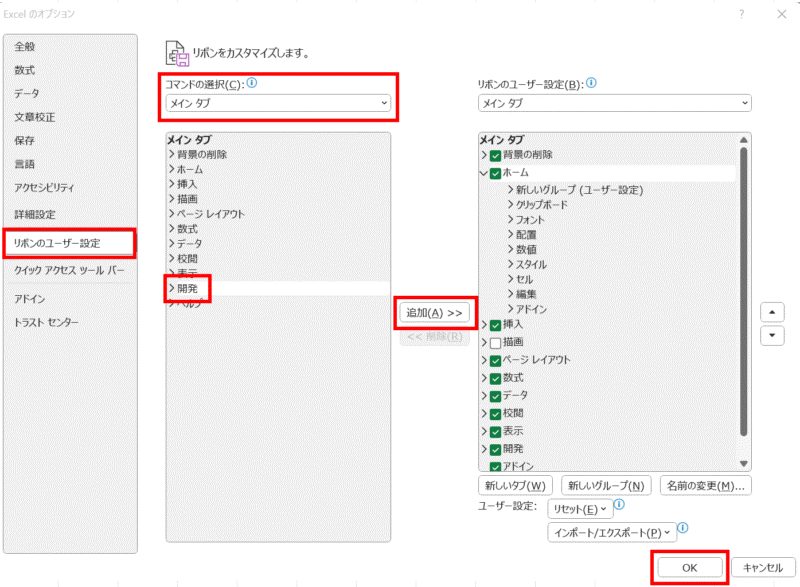Expand ホーム in the left command list
Image resolution: width=800 pixels, height=587 pixels.
coord(172,169)
